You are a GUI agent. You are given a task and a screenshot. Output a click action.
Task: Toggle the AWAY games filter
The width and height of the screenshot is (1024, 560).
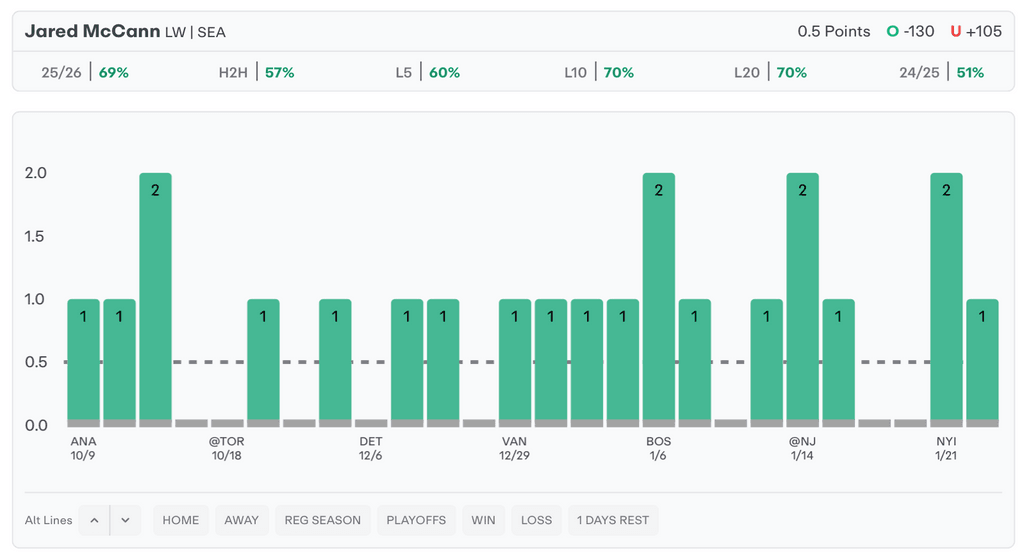[x=241, y=520]
